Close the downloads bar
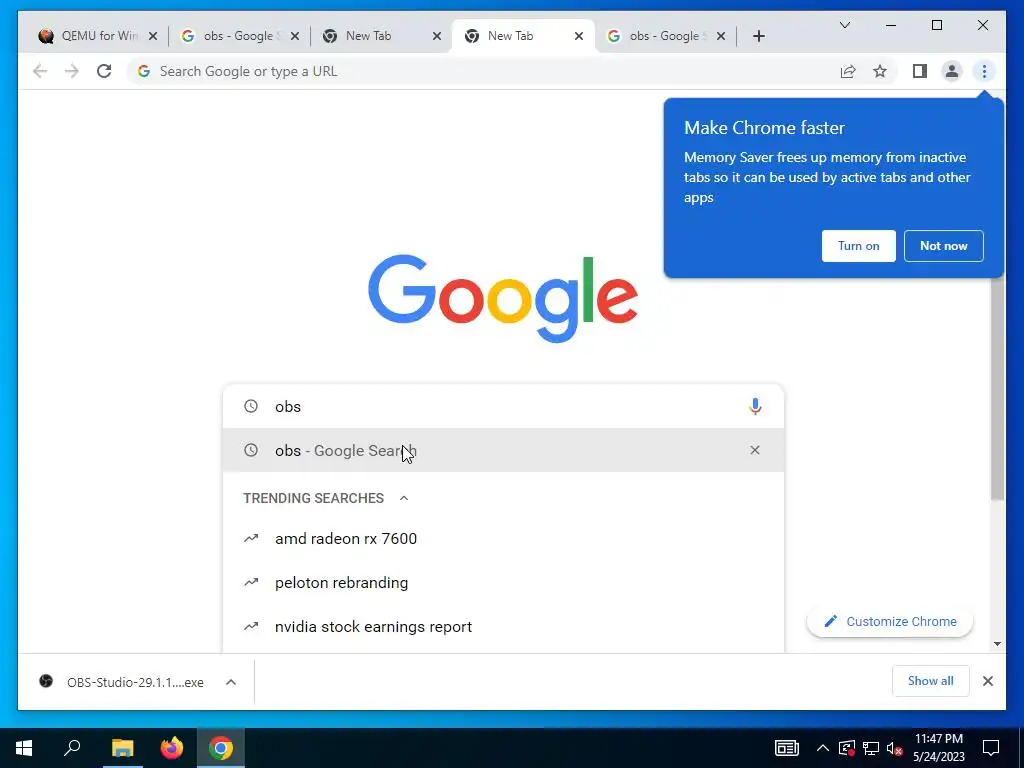Screen dimensions: 1024x768 987,681
